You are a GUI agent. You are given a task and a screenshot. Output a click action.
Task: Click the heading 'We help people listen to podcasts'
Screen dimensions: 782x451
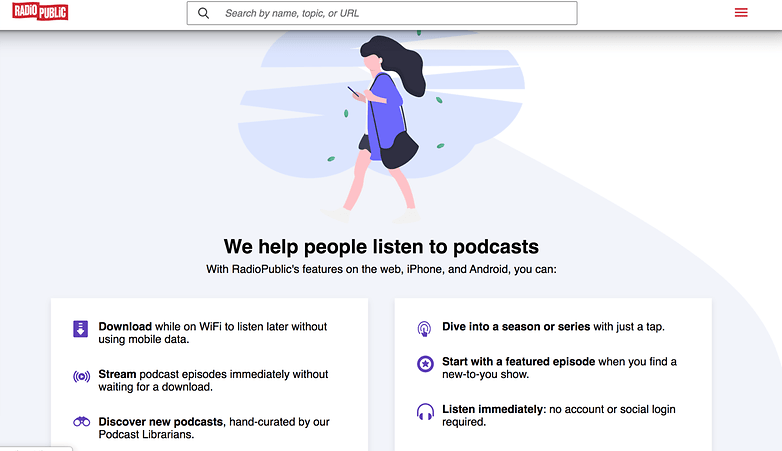(x=381, y=247)
